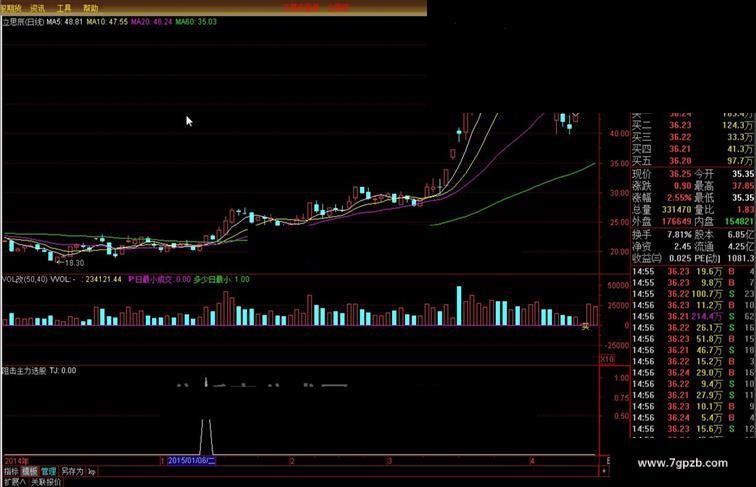756x487 pixels.
Task: Click the 外盘 176649 value
Action: 676,222
